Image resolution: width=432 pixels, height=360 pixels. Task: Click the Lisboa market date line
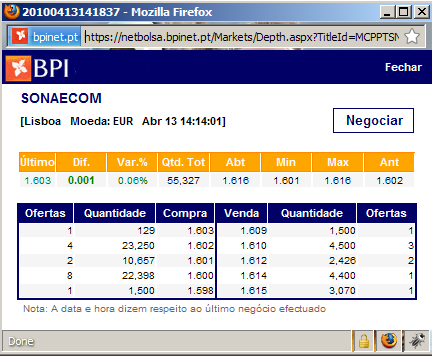[x=123, y=121]
